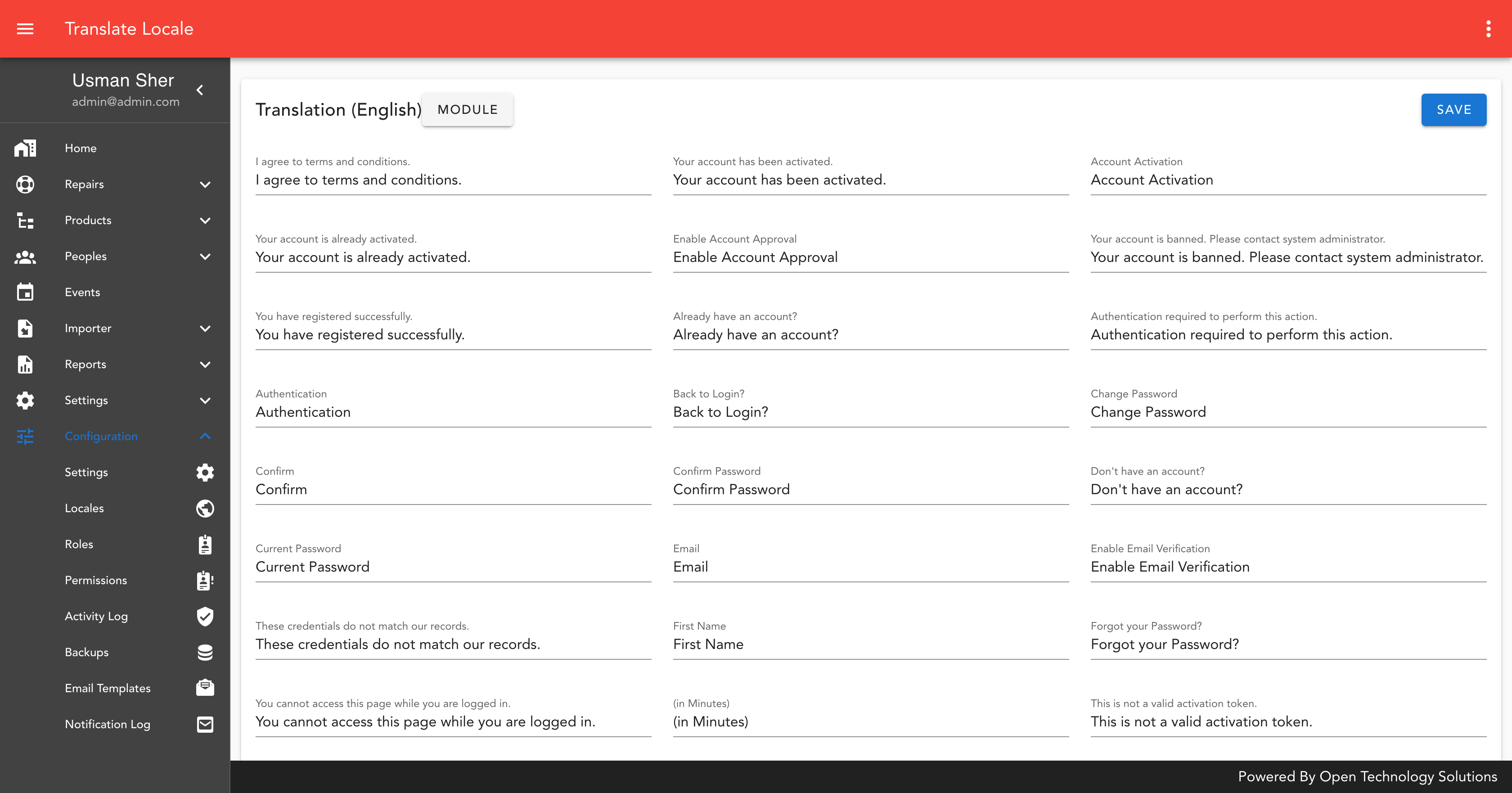
Task: Expand the Products submenu arrow
Action: tap(205, 221)
